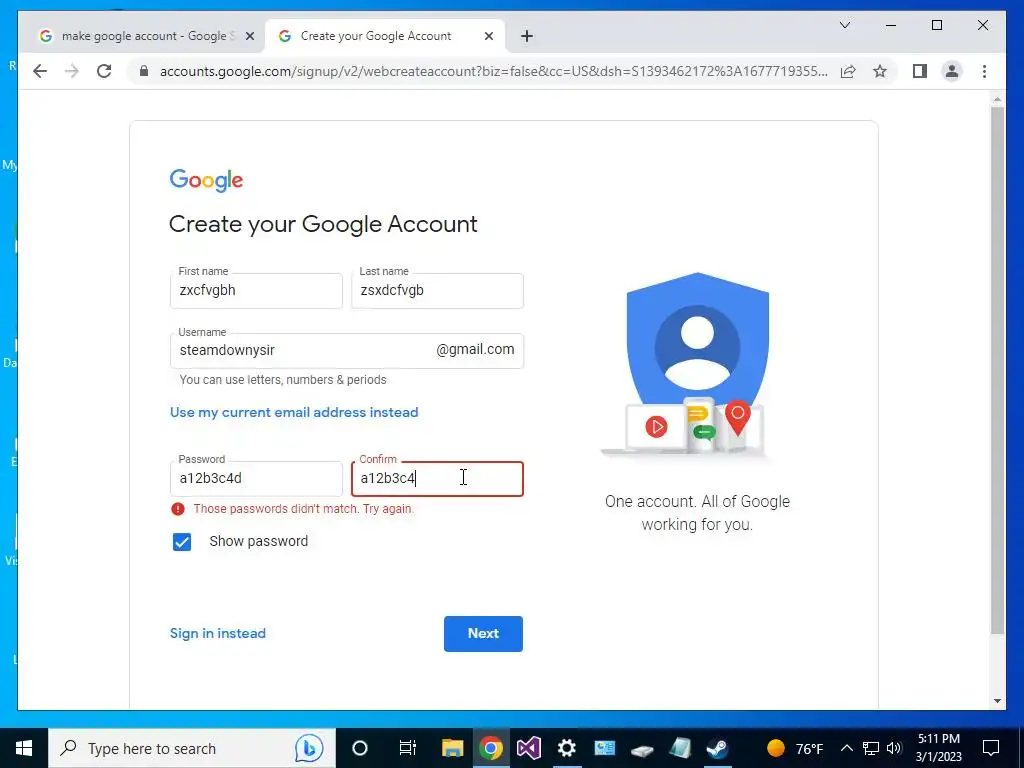Click 'Those passwords didn't match' text
The image size is (1024, 768).
(x=304, y=509)
